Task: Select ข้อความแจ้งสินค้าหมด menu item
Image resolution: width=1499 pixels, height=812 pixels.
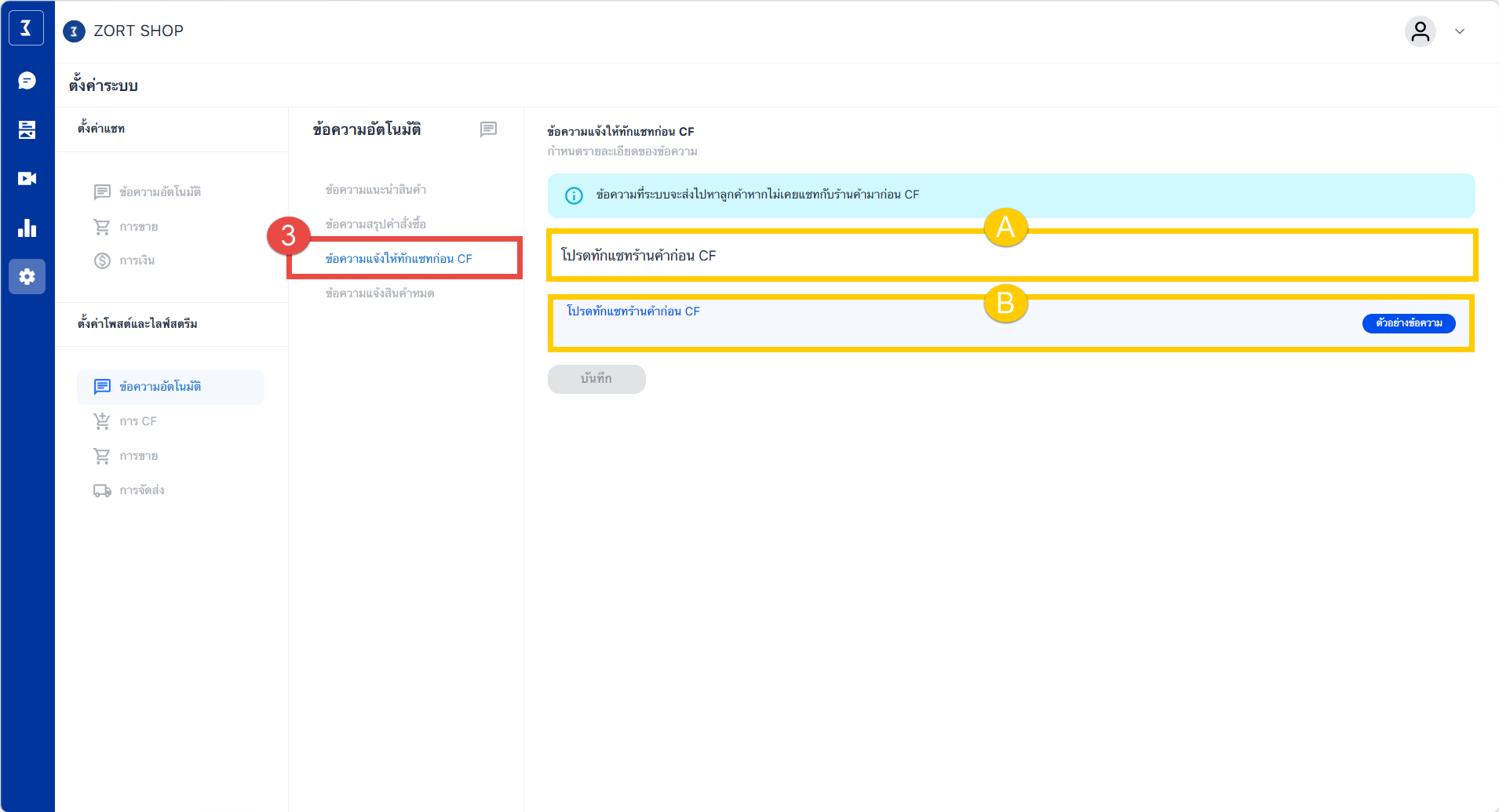Action: [379, 293]
